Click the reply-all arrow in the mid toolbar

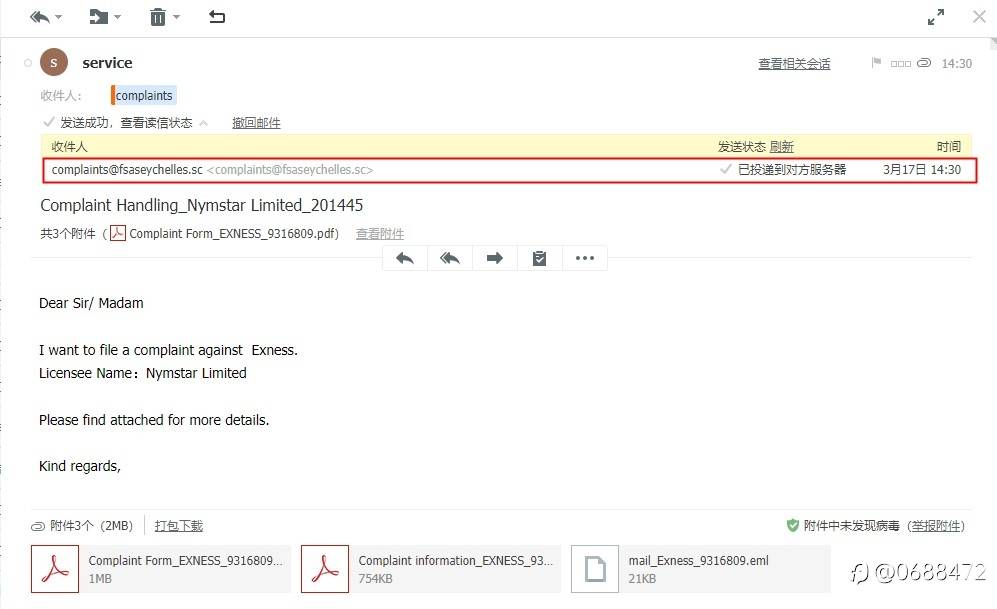pyautogui.click(x=450, y=258)
